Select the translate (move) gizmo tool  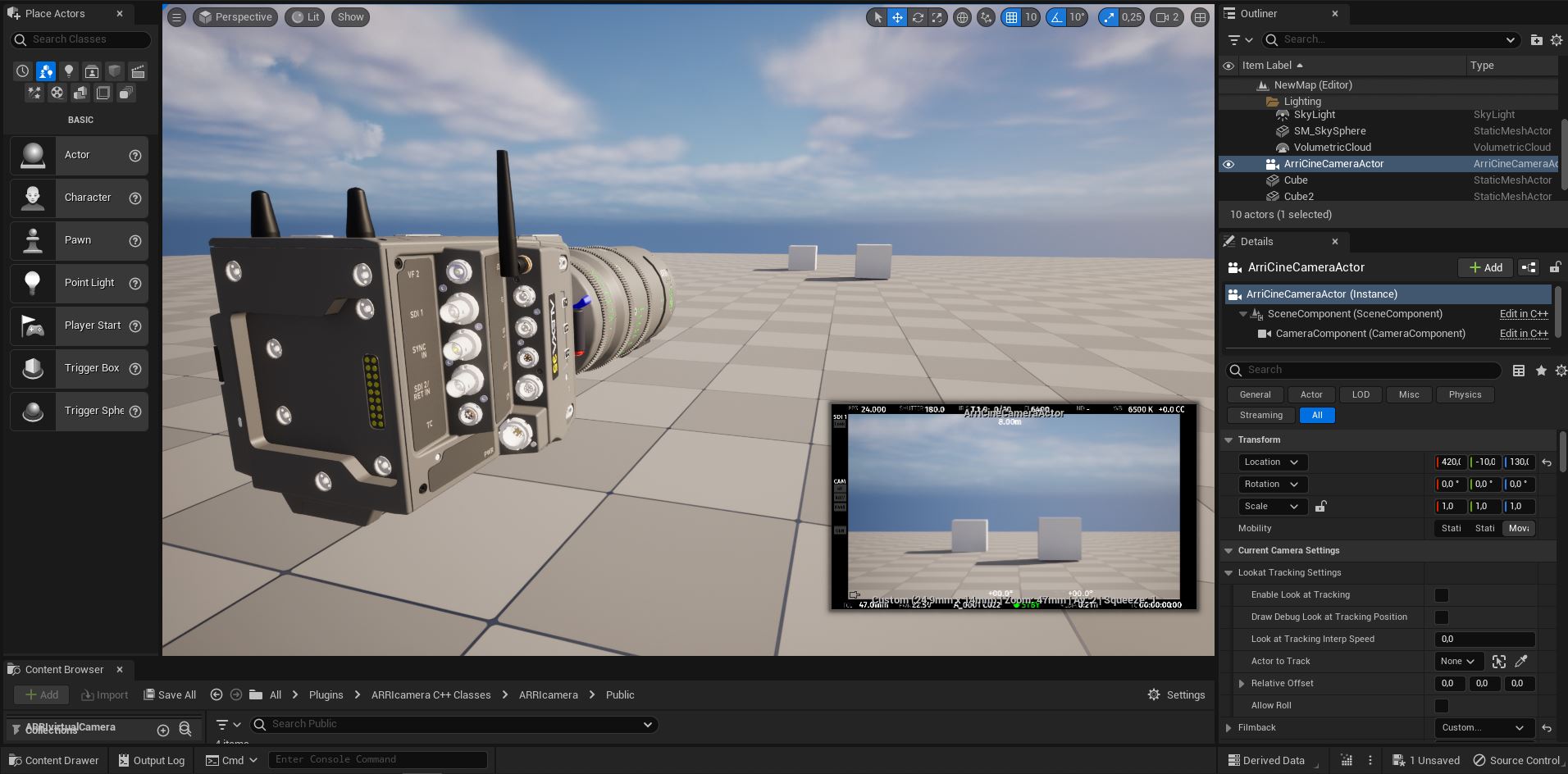(897, 17)
